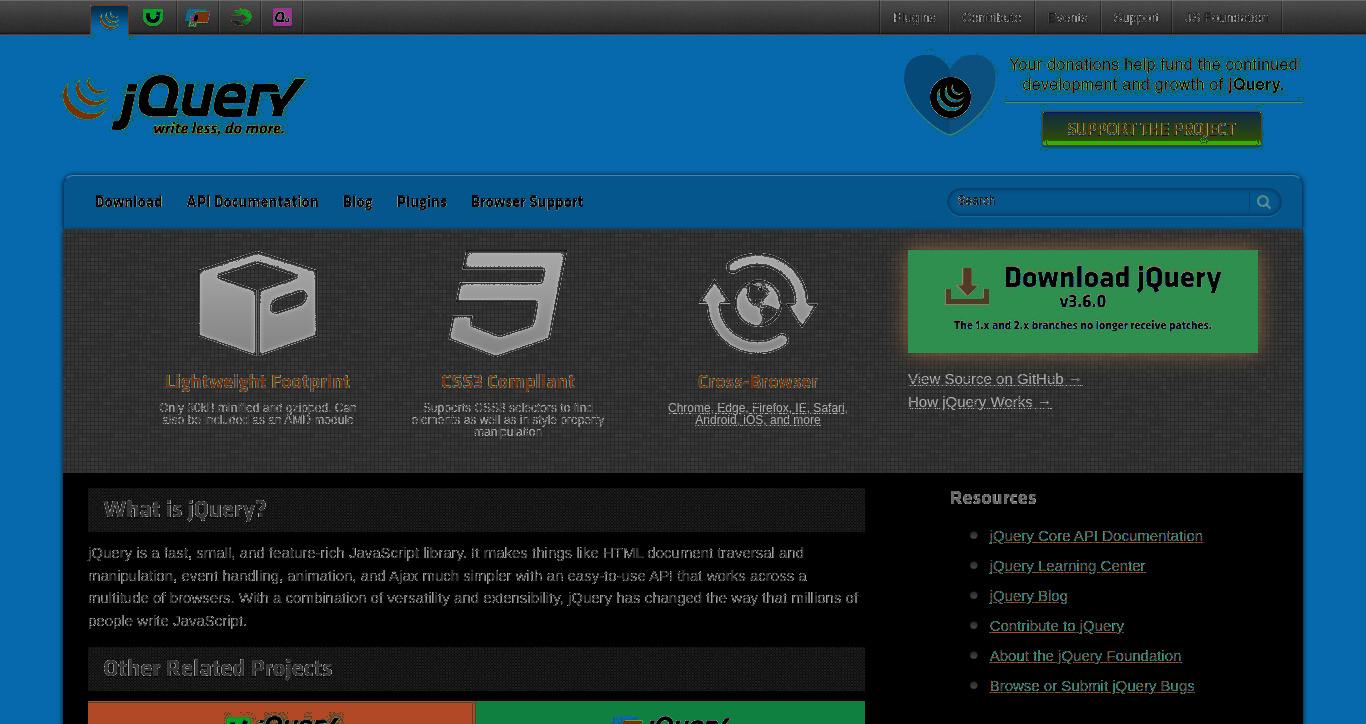1366x724 pixels.
Task: Go to Download in the main navigation
Action: point(128,202)
